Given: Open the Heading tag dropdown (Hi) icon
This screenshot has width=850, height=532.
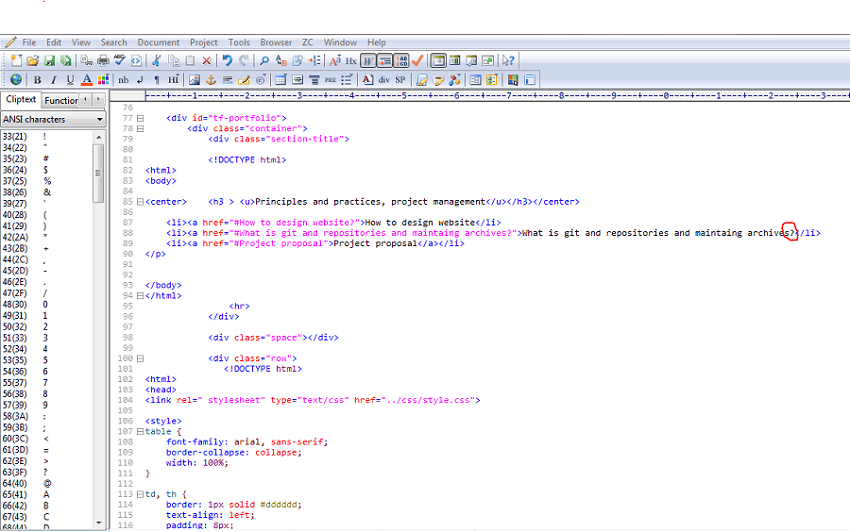Looking at the screenshot, I should coord(173,80).
